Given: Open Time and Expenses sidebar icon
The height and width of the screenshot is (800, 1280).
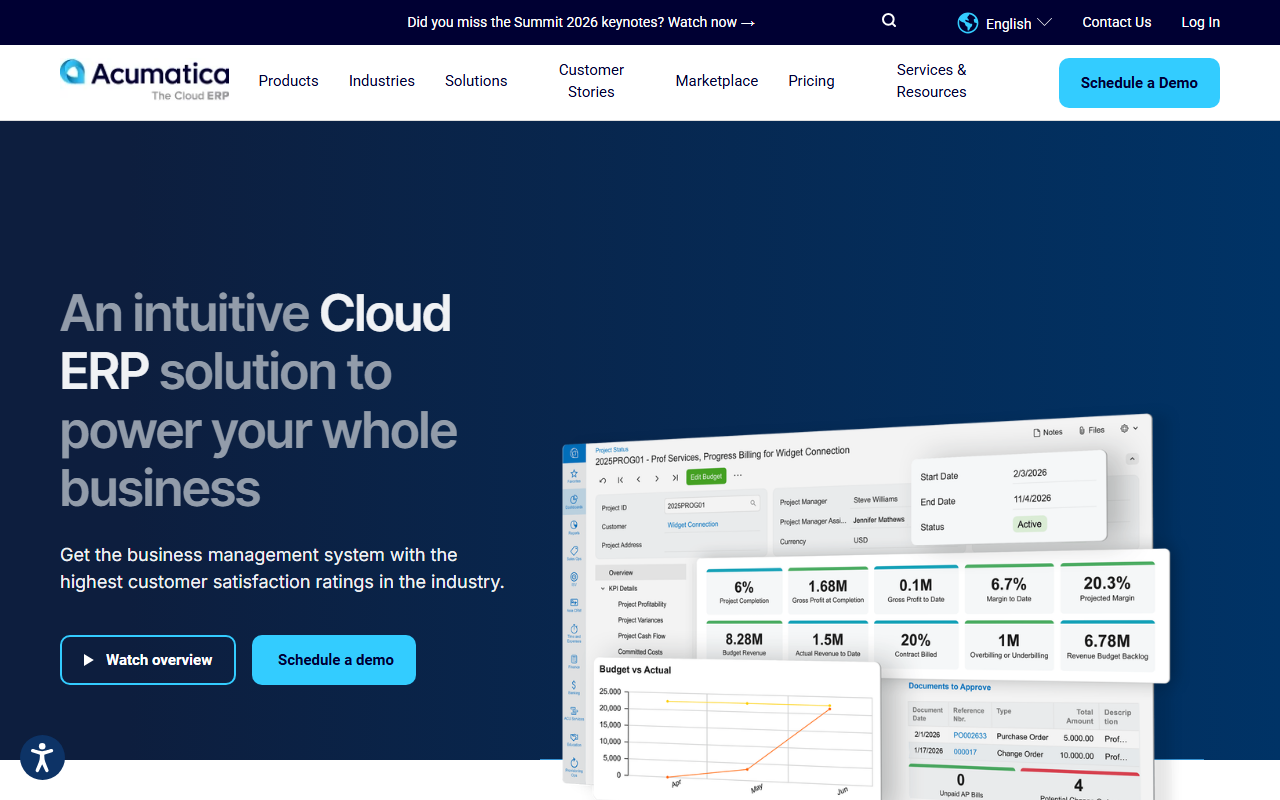Looking at the screenshot, I should [574, 631].
